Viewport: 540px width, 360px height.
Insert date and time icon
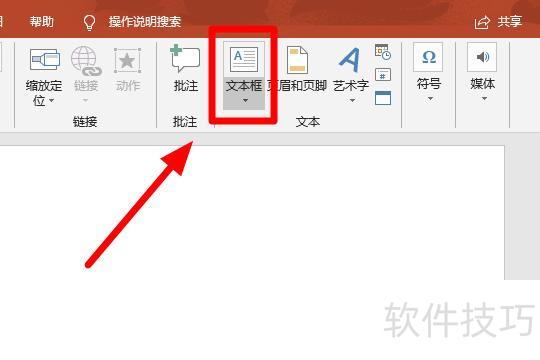point(383,52)
